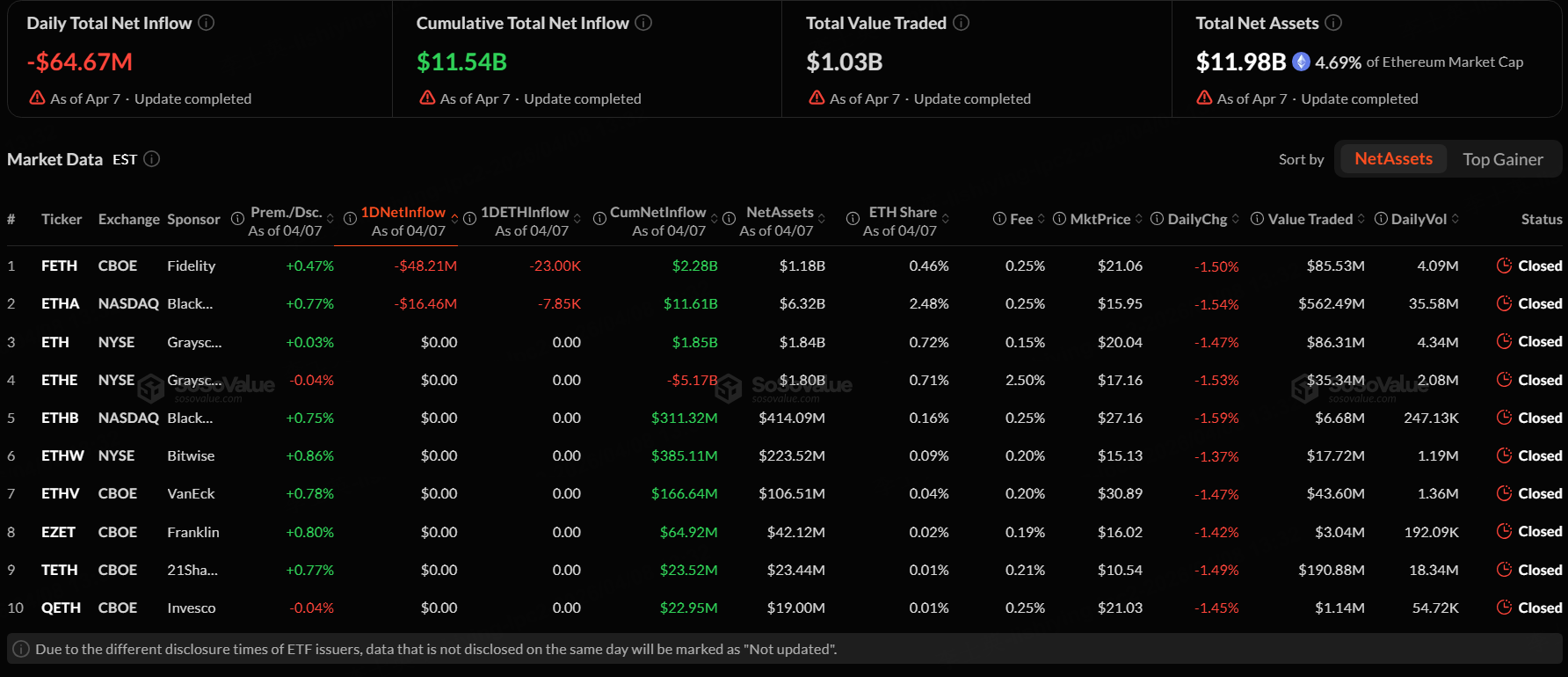Click the Ethereum logo near 4.69%
Screen dimensions: 1568x677
pos(1301,62)
